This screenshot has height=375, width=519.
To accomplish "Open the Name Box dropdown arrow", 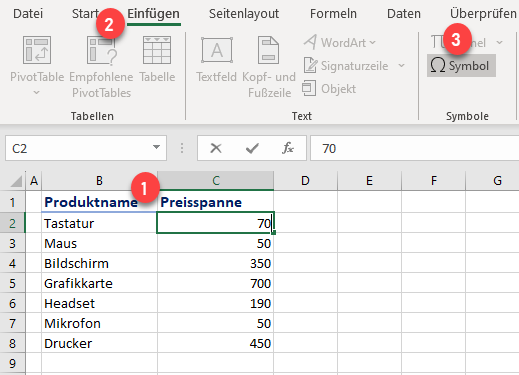I will pos(156,147).
